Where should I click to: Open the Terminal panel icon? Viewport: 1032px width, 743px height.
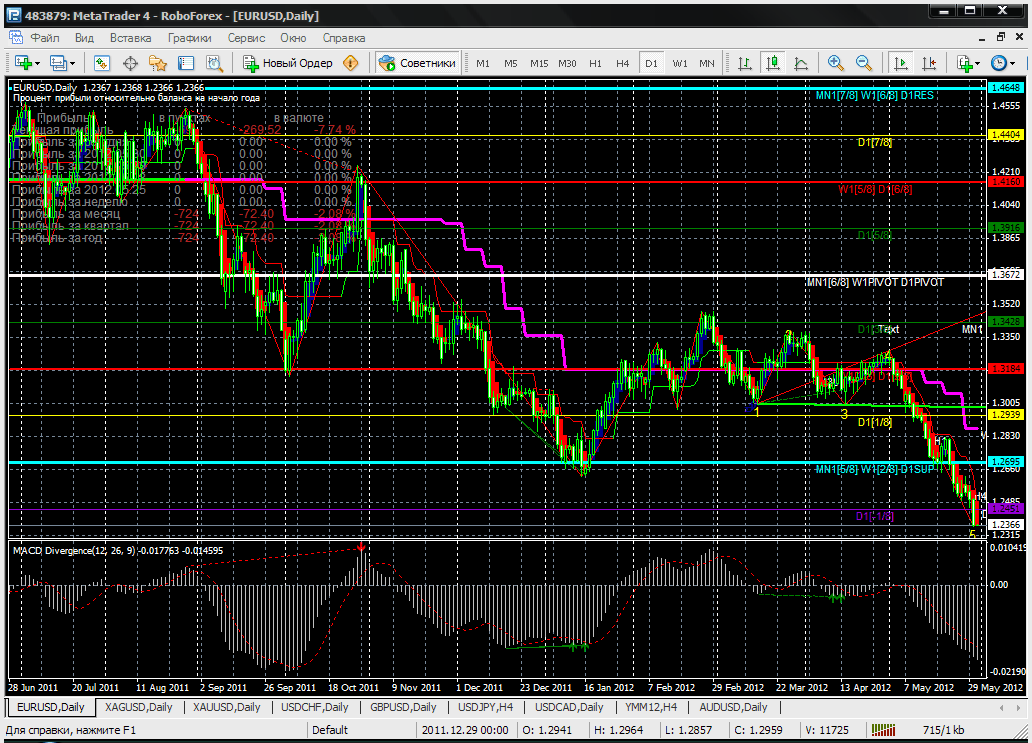pos(184,63)
